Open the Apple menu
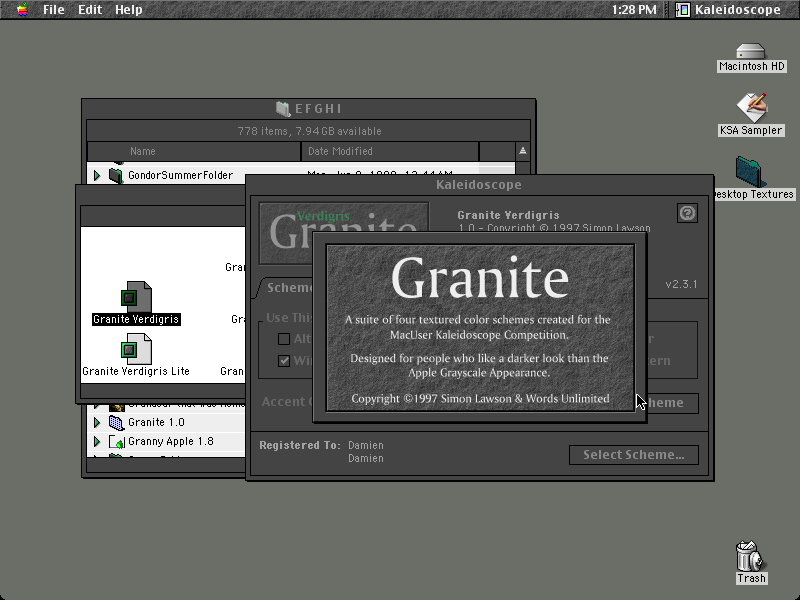This screenshot has height=600, width=800. 22,9
